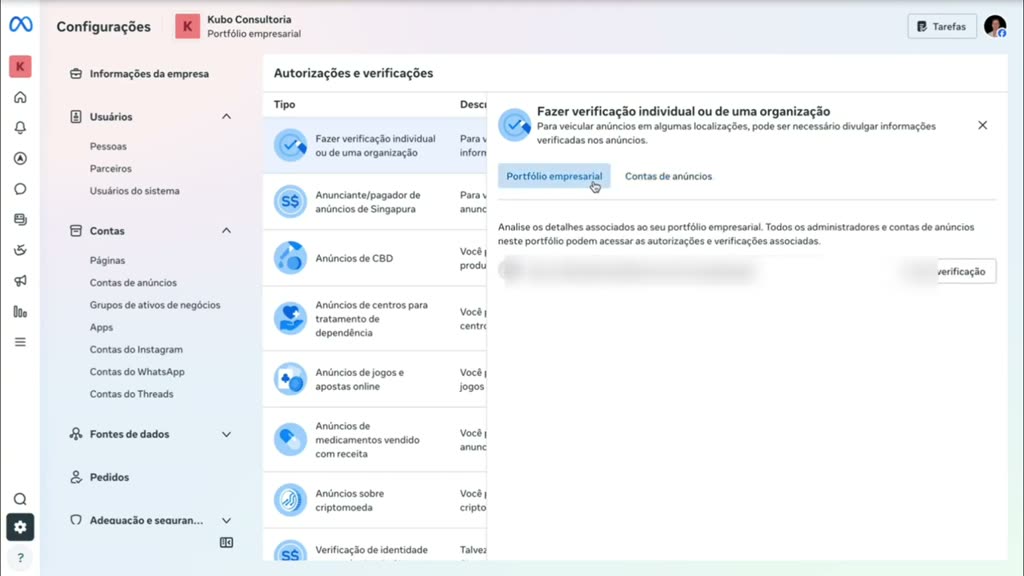Select Anúncios de CBD row text
The image size is (1024, 576).
pos(354,258)
